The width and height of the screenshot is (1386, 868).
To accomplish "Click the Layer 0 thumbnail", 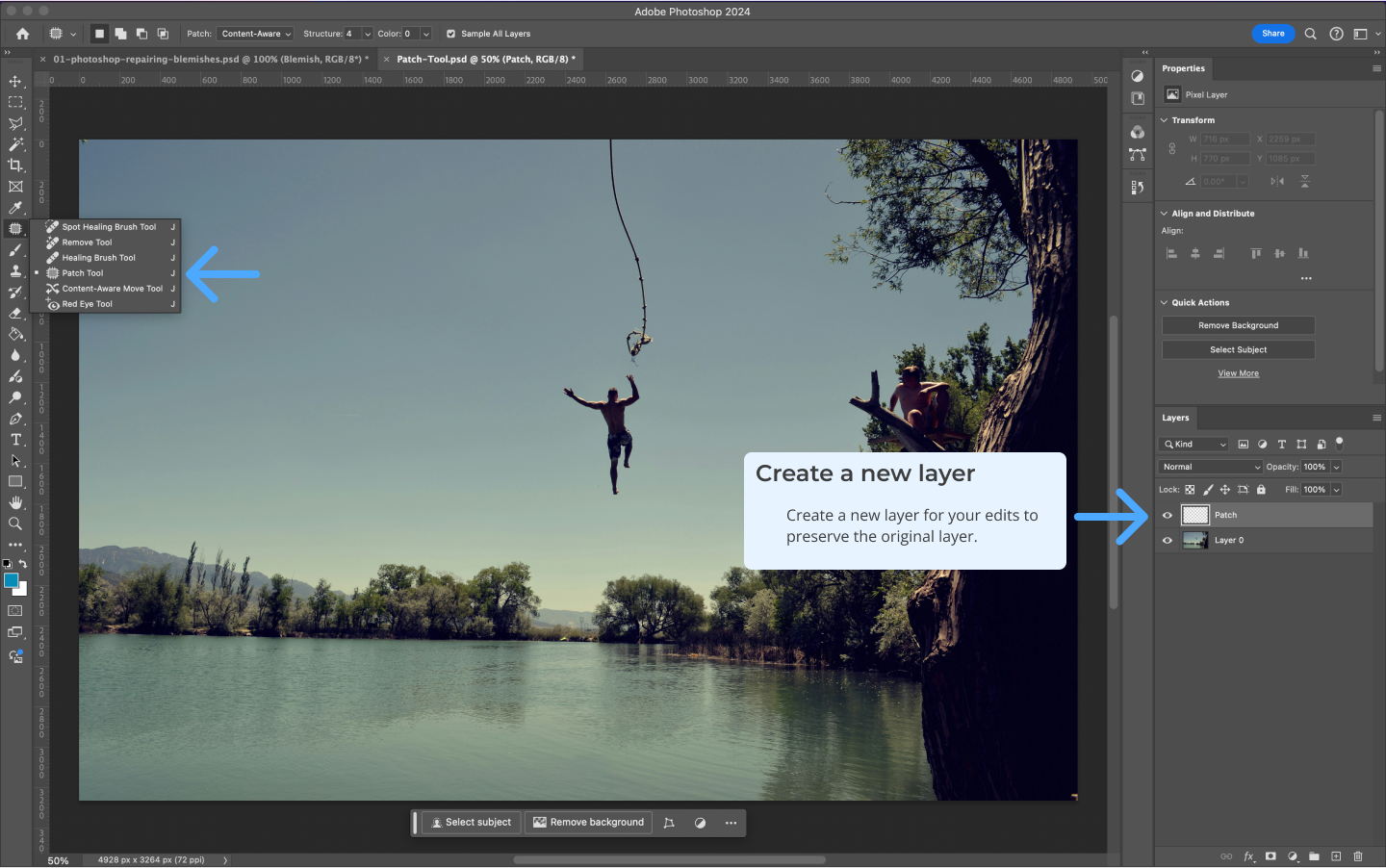I will pos(1194,541).
